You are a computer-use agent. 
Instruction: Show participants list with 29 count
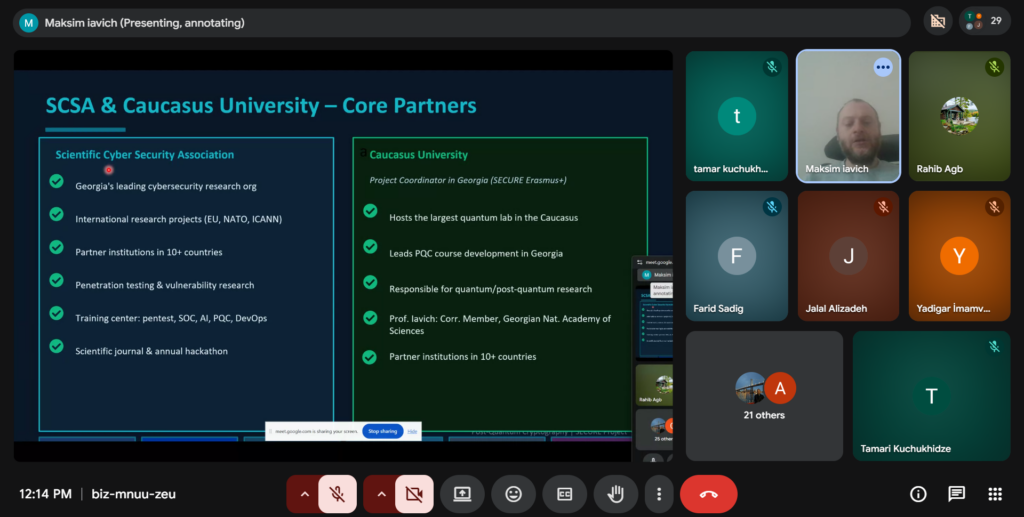point(985,21)
